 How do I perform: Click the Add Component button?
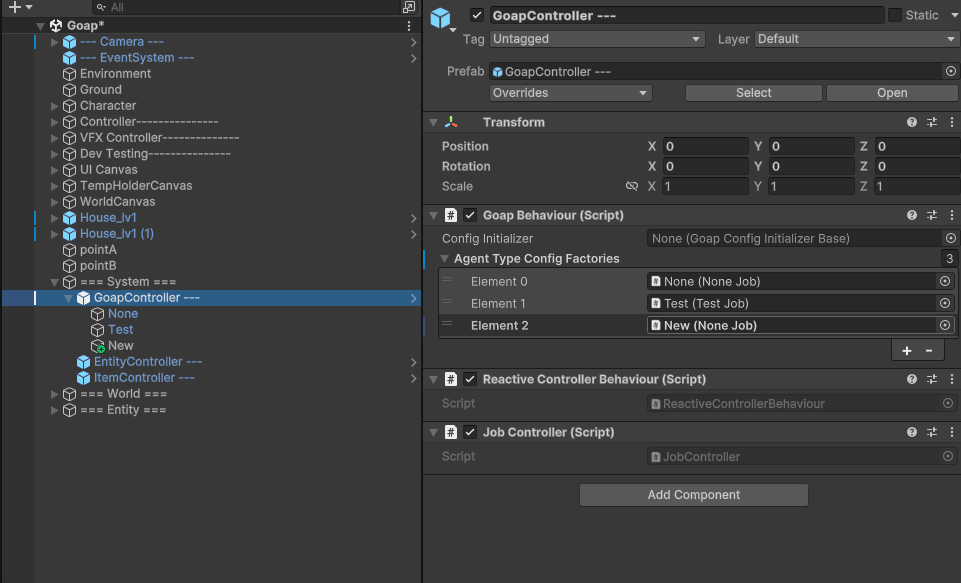[x=694, y=495]
